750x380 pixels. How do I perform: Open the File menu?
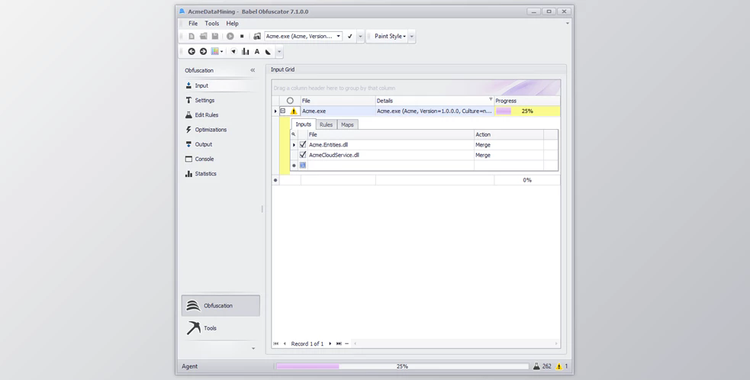pos(193,23)
